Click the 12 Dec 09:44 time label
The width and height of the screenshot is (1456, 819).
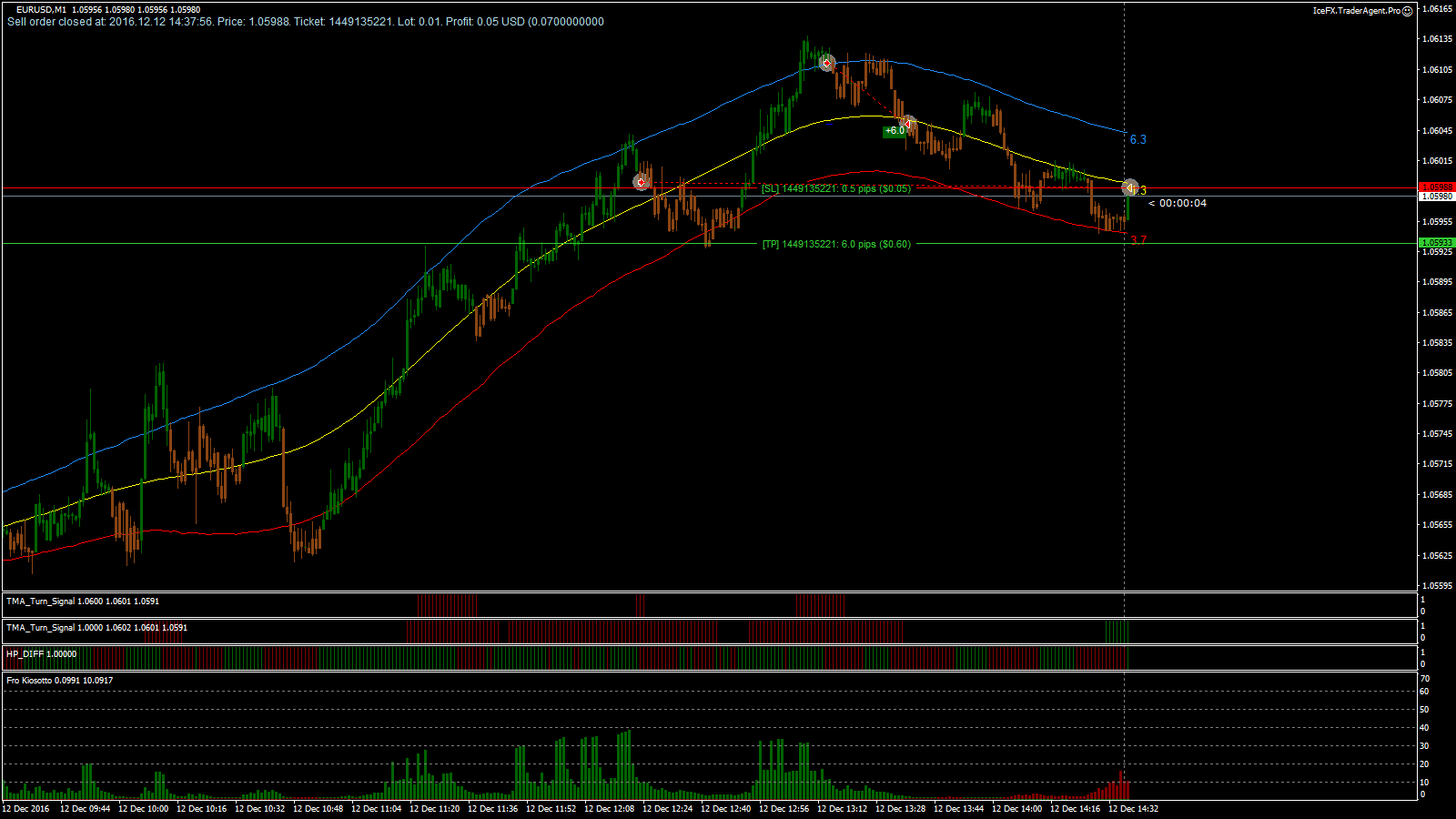click(85, 808)
